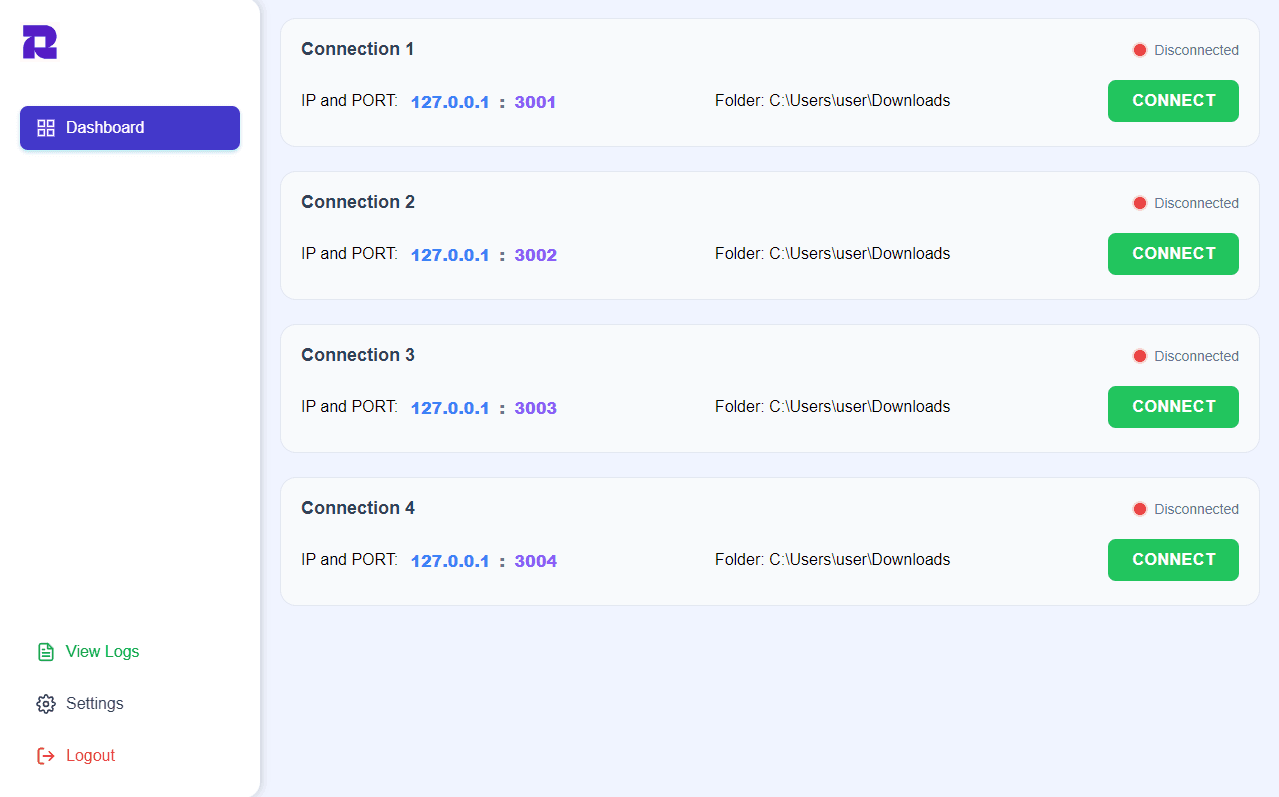Click the red status dot of Connection 2
This screenshot has width=1279, height=797.
pyautogui.click(x=1140, y=203)
